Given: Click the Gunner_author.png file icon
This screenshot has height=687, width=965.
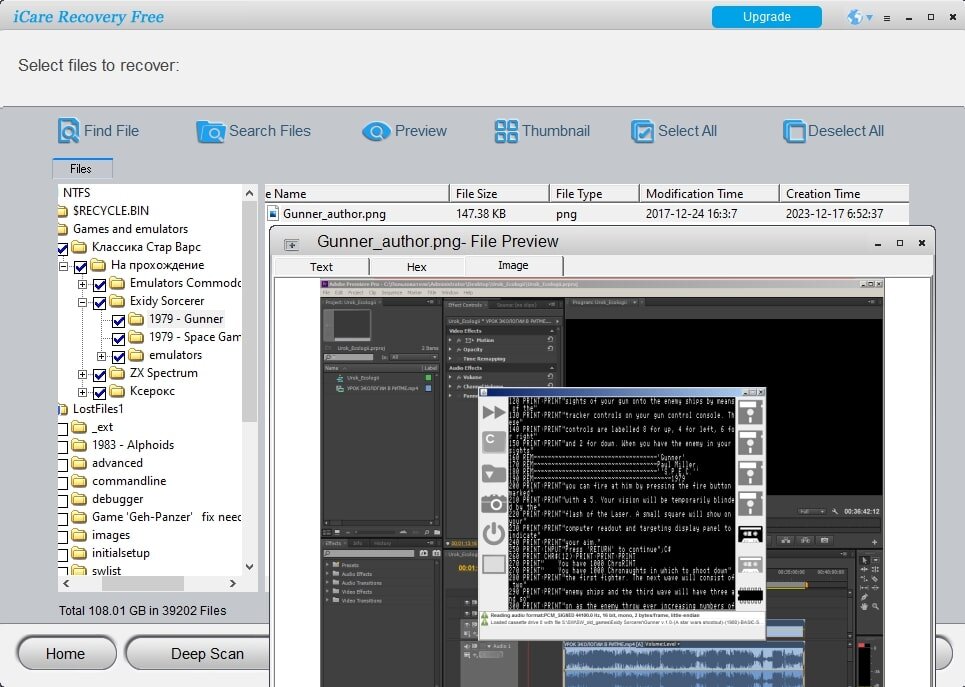Looking at the screenshot, I should (x=273, y=214).
